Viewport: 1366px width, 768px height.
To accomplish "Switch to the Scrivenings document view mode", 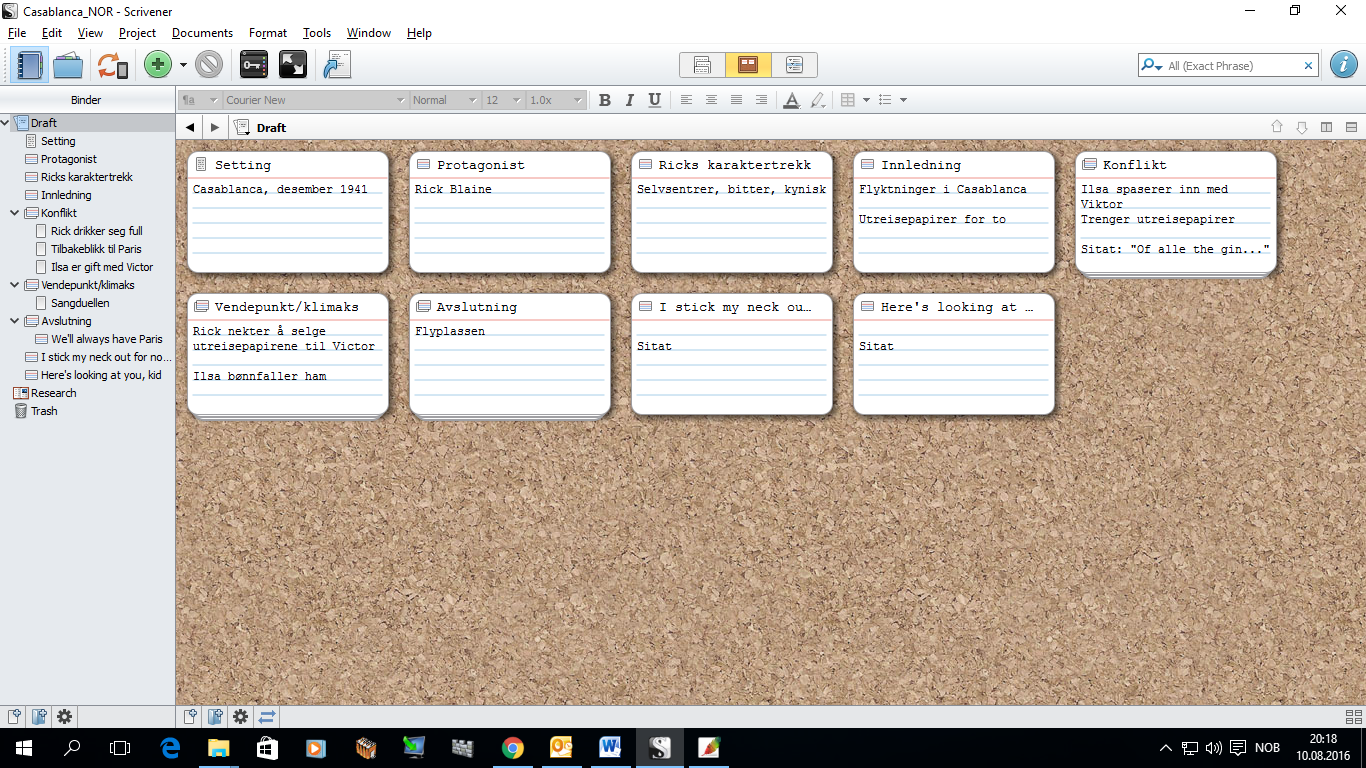I will (x=701, y=64).
